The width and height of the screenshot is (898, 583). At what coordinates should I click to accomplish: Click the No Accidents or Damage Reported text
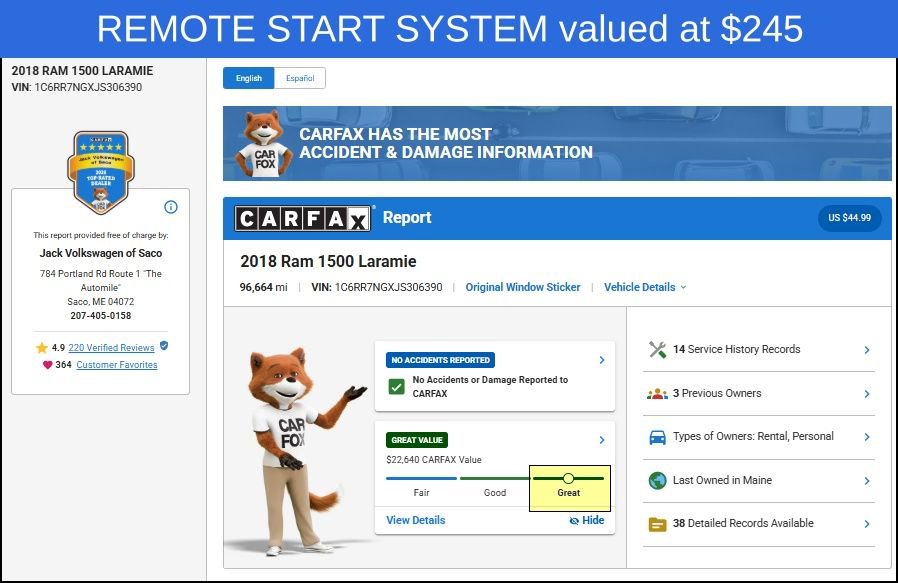click(490, 387)
